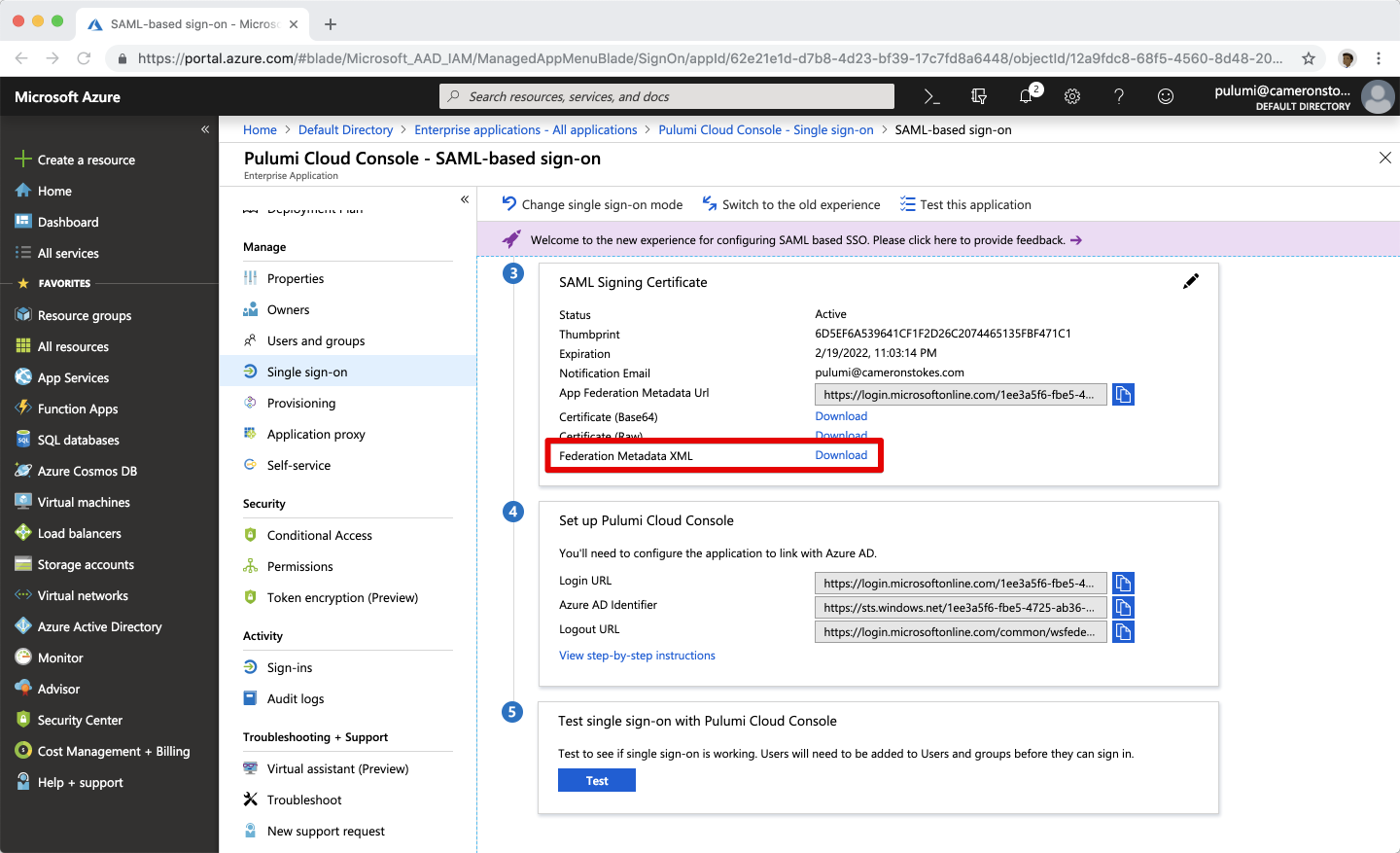The width and height of the screenshot is (1400, 853).
Task: Select Provisioning in the Manage menu
Action: tap(301, 403)
